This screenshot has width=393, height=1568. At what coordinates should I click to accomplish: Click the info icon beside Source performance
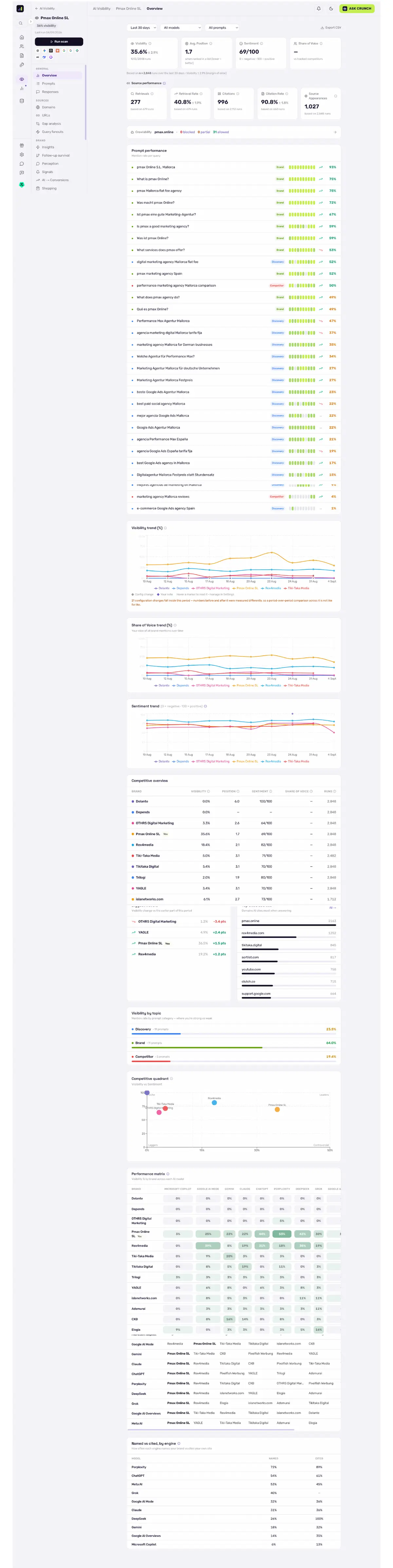(x=164, y=83)
